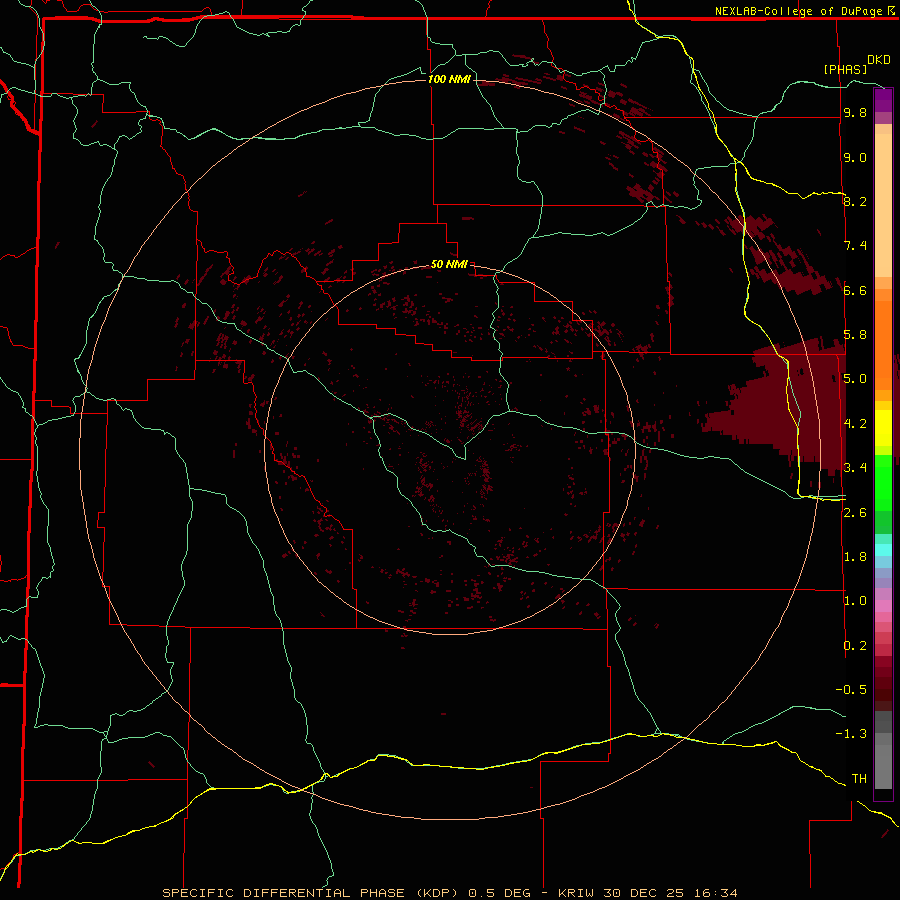Screen dimensions: 900x900
Task: Select the 5.8 scale value
Action: [x=855, y=335]
